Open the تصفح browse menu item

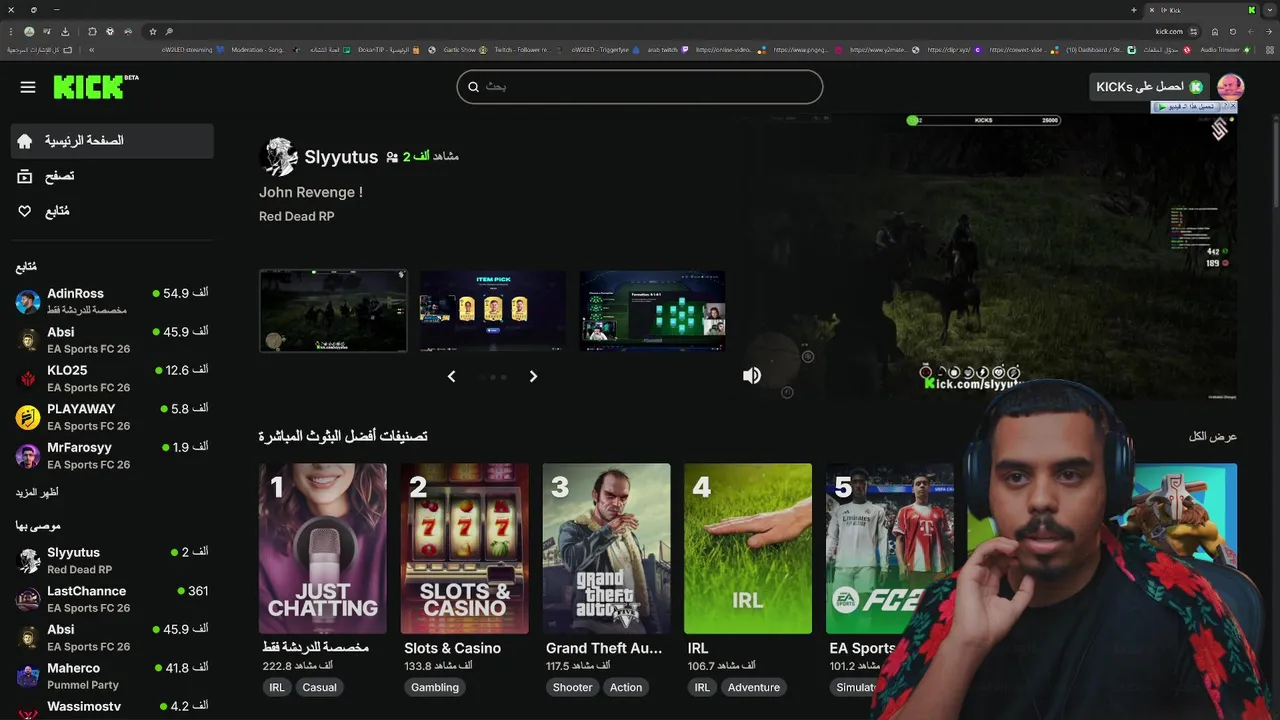(x=112, y=176)
